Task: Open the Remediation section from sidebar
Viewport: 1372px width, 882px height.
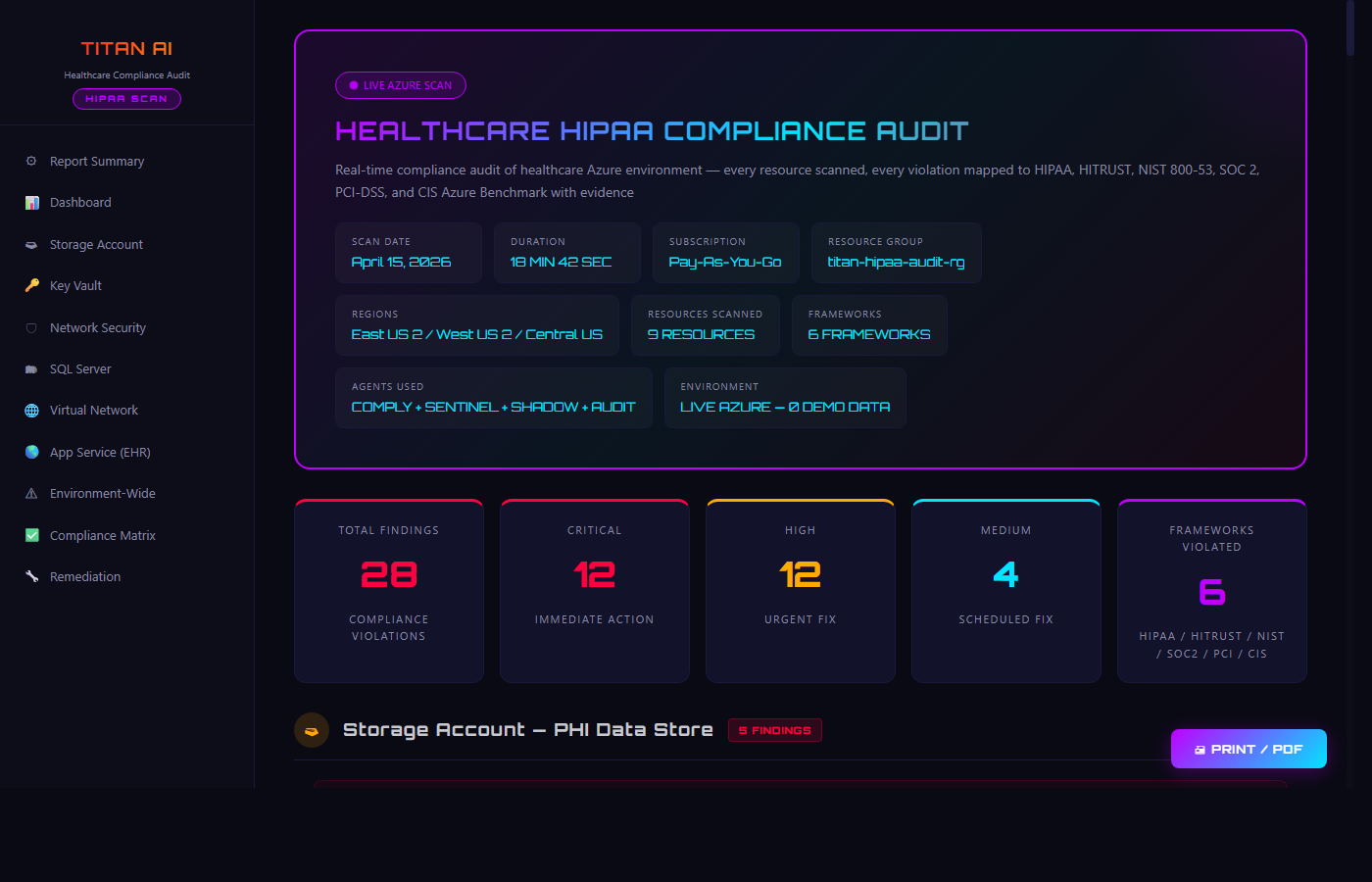Action: [84, 576]
